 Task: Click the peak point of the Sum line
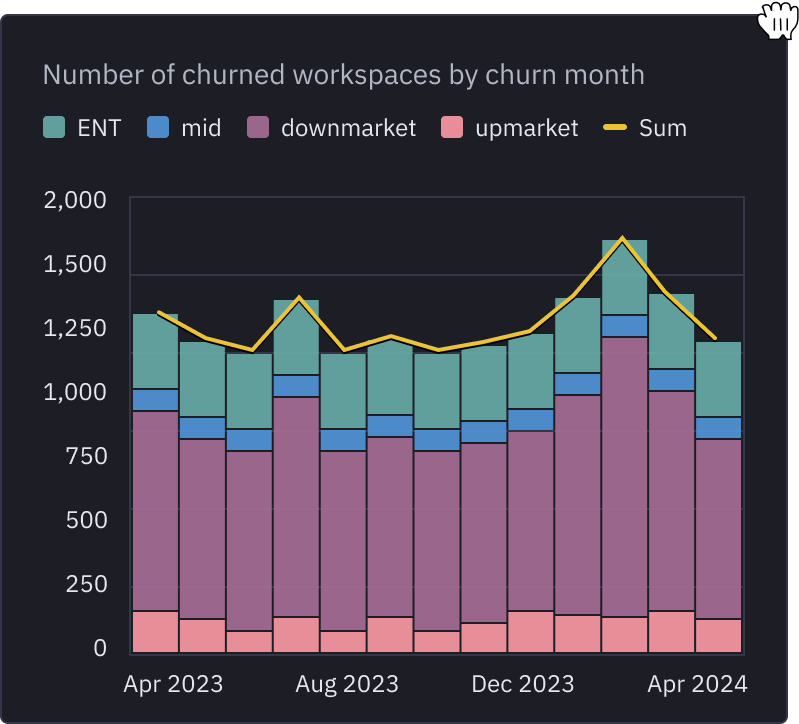point(622,239)
